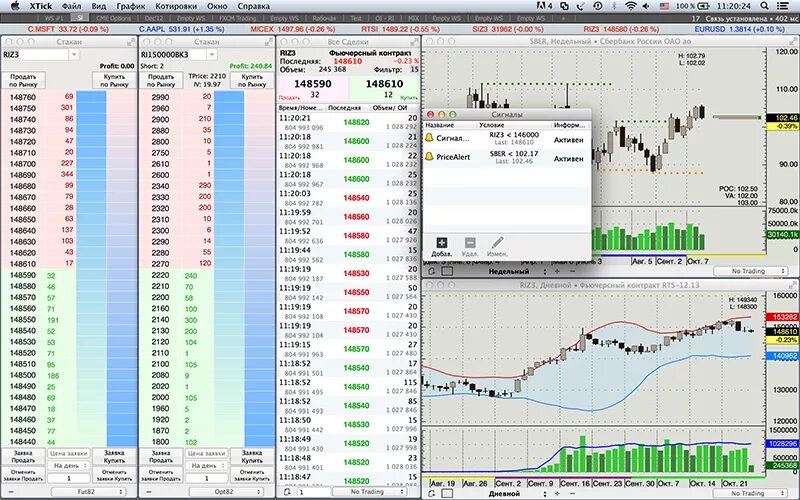Screen dimensions: 800x500
Task: Open Spotlight search in menu bar
Action: [x=764, y=6]
